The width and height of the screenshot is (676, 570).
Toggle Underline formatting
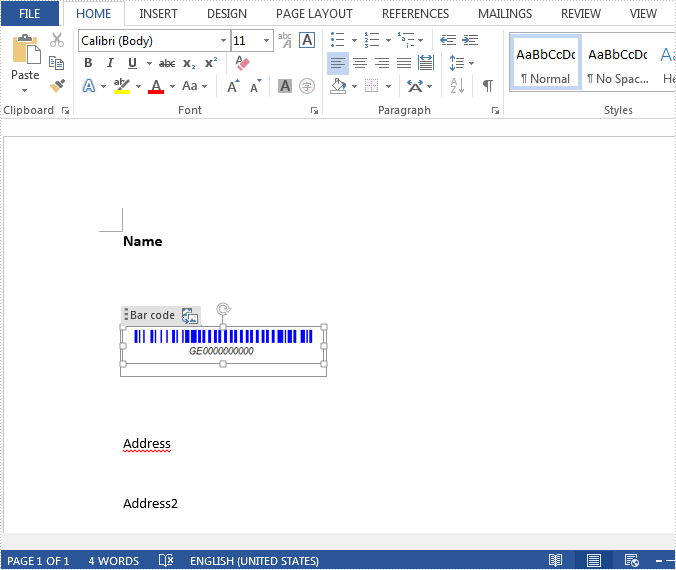pos(132,63)
